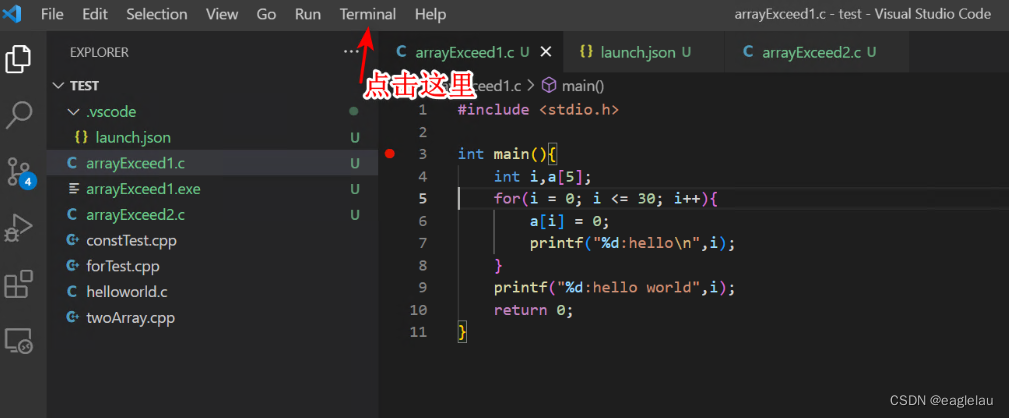Open the Remote Explorer view
Viewport: 1009px width, 418px height.
click(19, 341)
